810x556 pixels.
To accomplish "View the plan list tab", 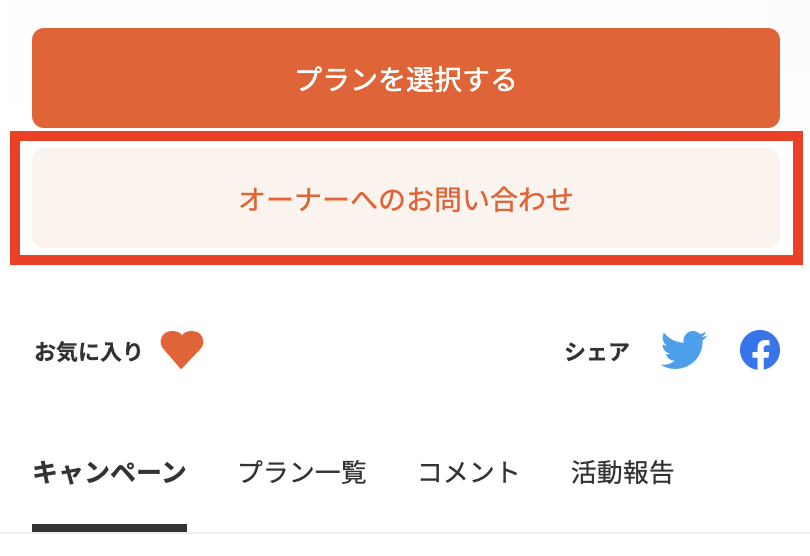I will coord(302,472).
